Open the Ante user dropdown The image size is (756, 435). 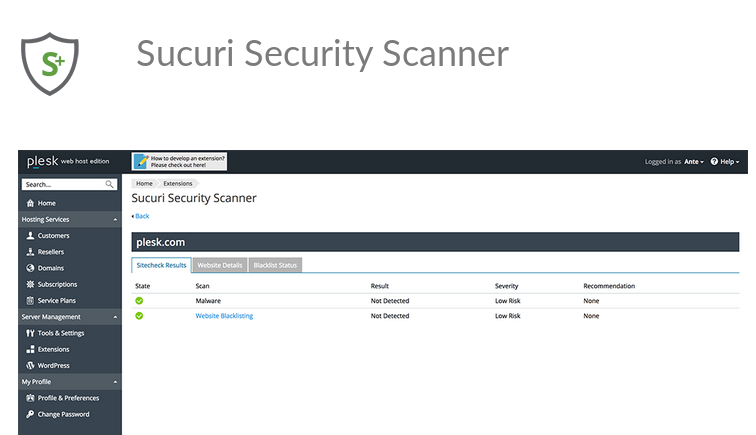coord(694,162)
